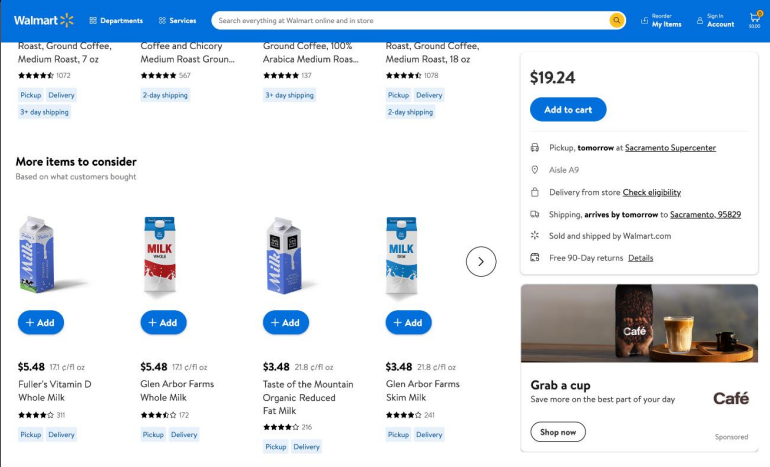
Task: Open the returns Details link
Action: (640, 258)
